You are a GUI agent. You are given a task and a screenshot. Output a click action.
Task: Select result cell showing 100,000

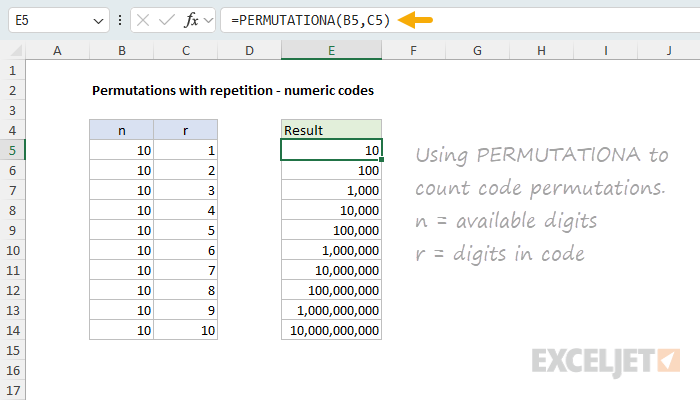(x=331, y=230)
